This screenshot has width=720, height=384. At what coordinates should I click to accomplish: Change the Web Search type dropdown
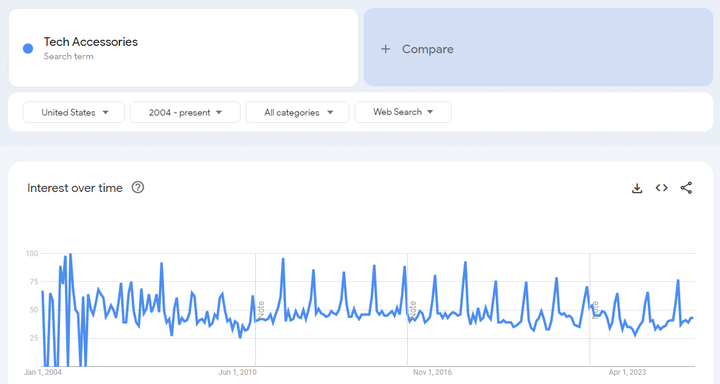coord(403,112)
